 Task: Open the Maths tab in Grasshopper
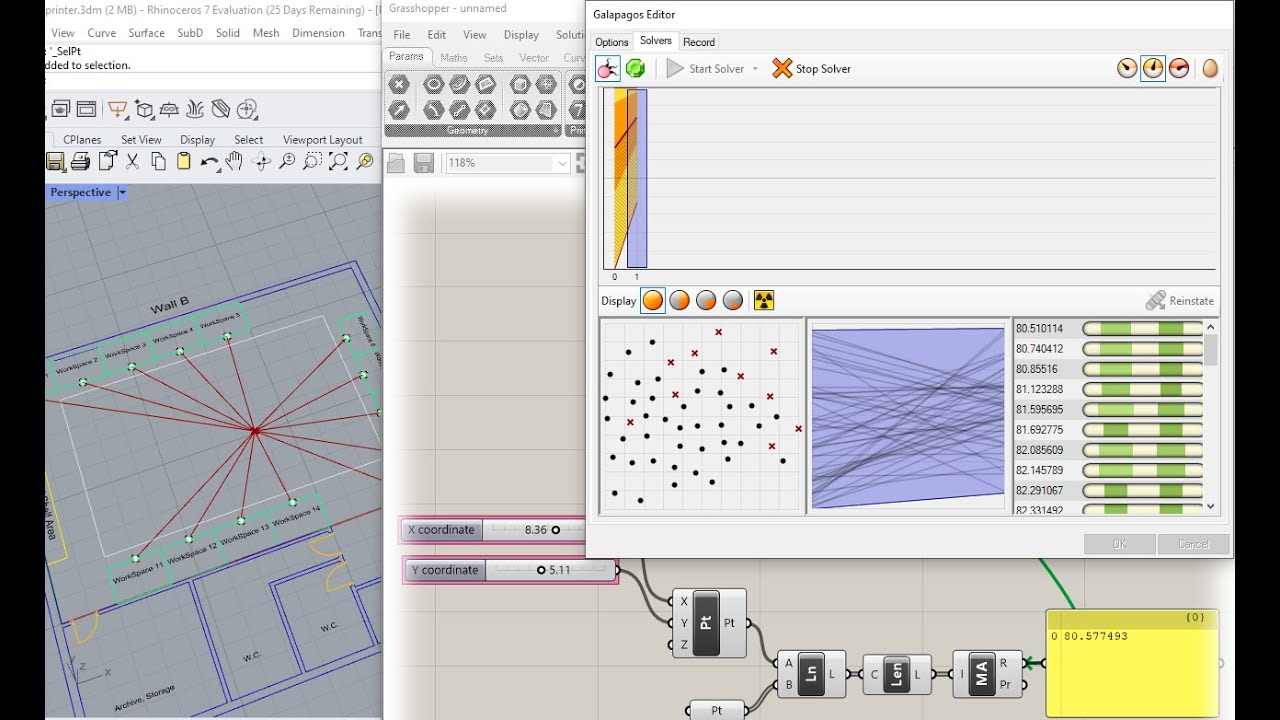pyautogui.click(x=454, y=58)
